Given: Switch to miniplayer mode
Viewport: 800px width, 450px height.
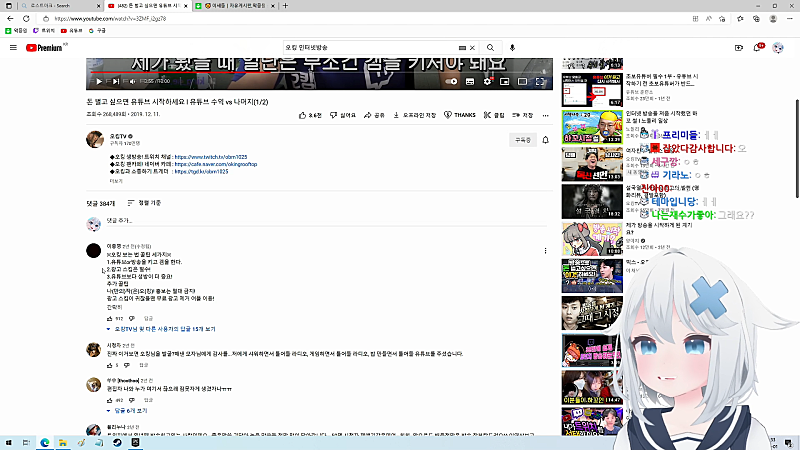Looking at the screenshot, I should tap(505, 81).
